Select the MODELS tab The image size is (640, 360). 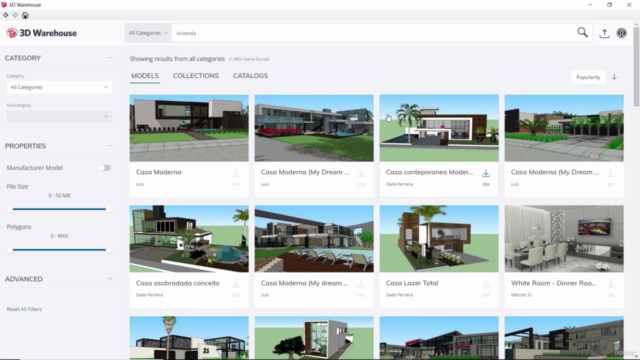pos(145,76)
